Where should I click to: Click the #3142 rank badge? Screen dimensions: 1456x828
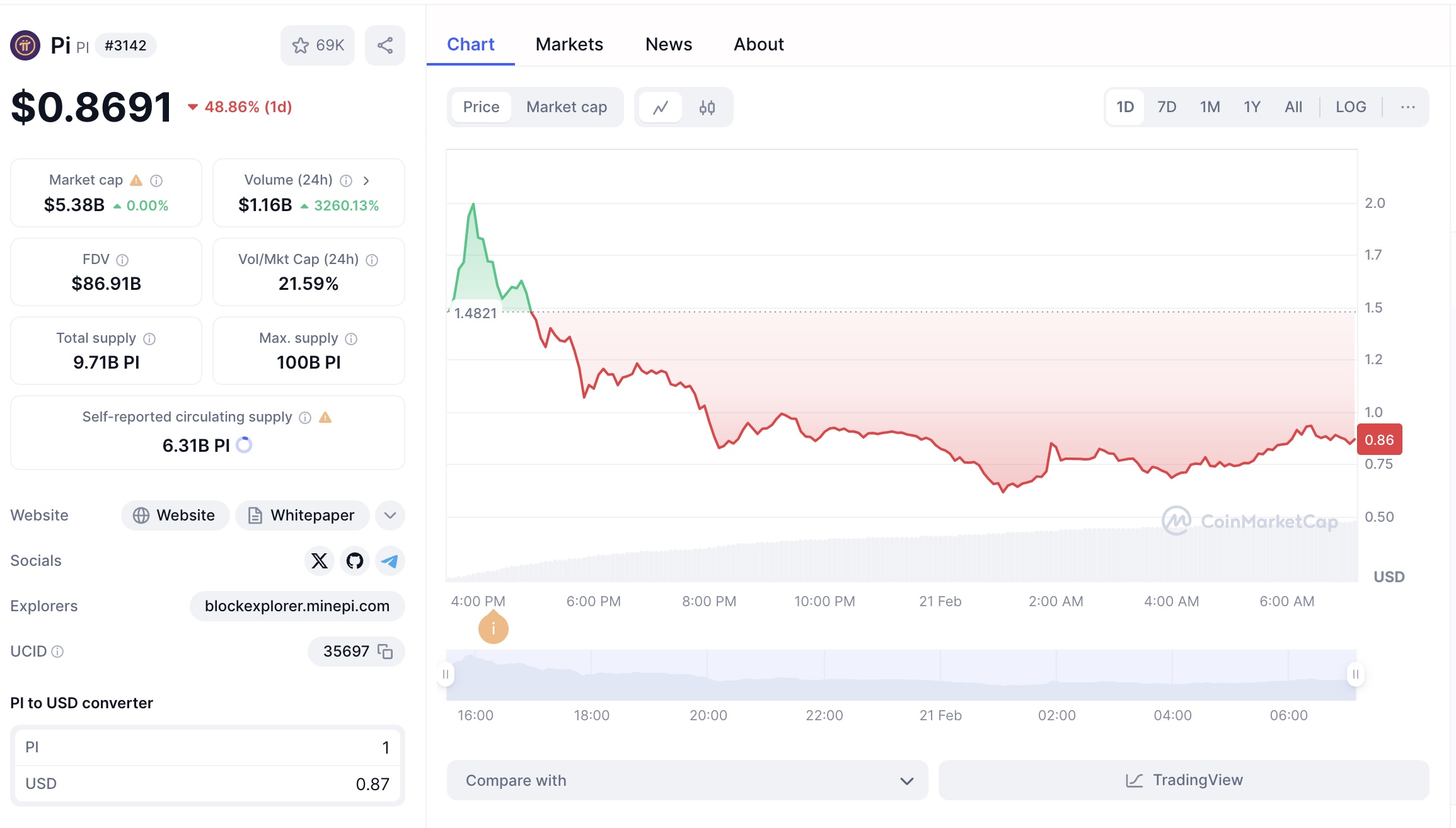pyautogui.click(x=125, y=45)
